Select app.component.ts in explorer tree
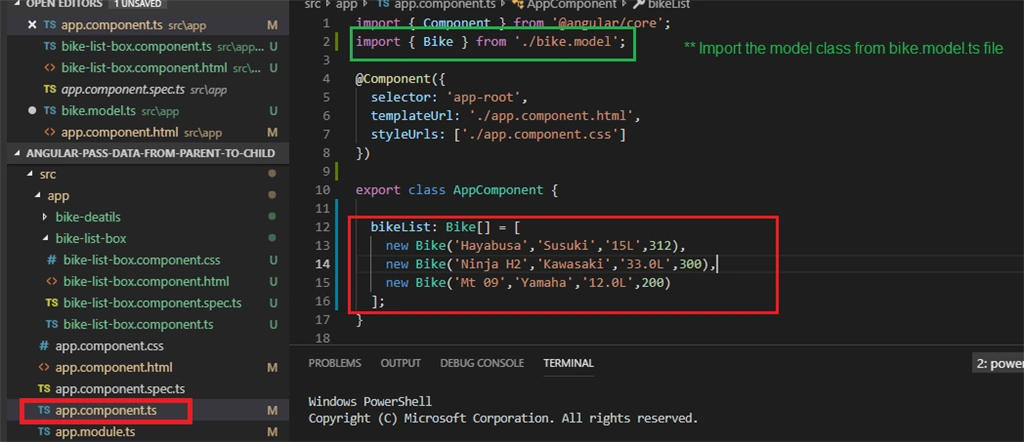Screen dimensions: 1024x442 (x=106, y=411)
